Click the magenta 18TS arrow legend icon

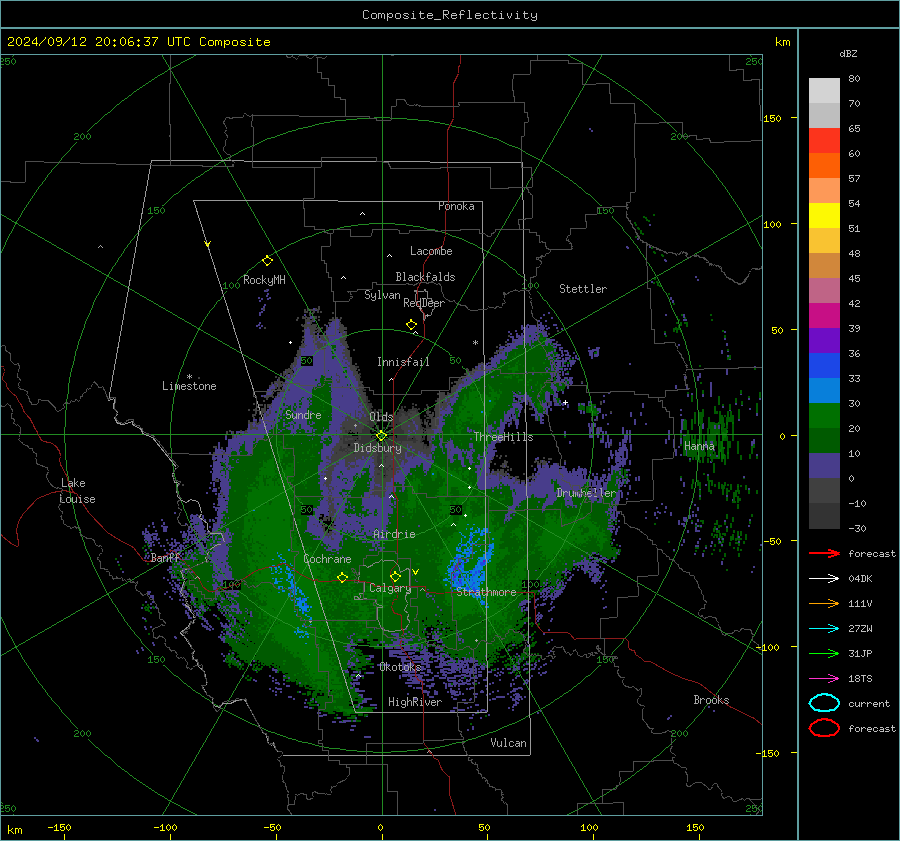[824, 678]
